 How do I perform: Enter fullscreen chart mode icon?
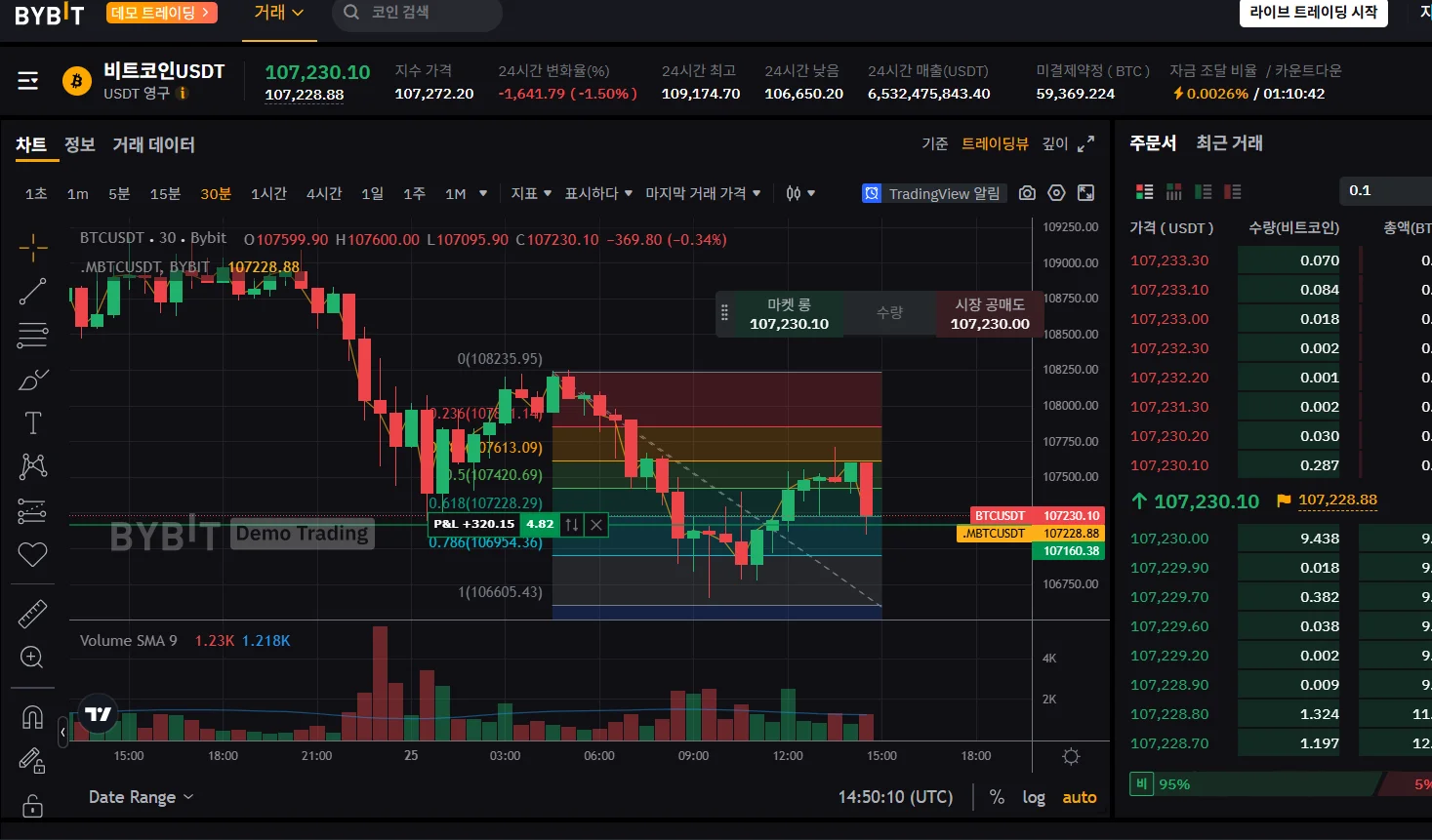pos(1085,193)
